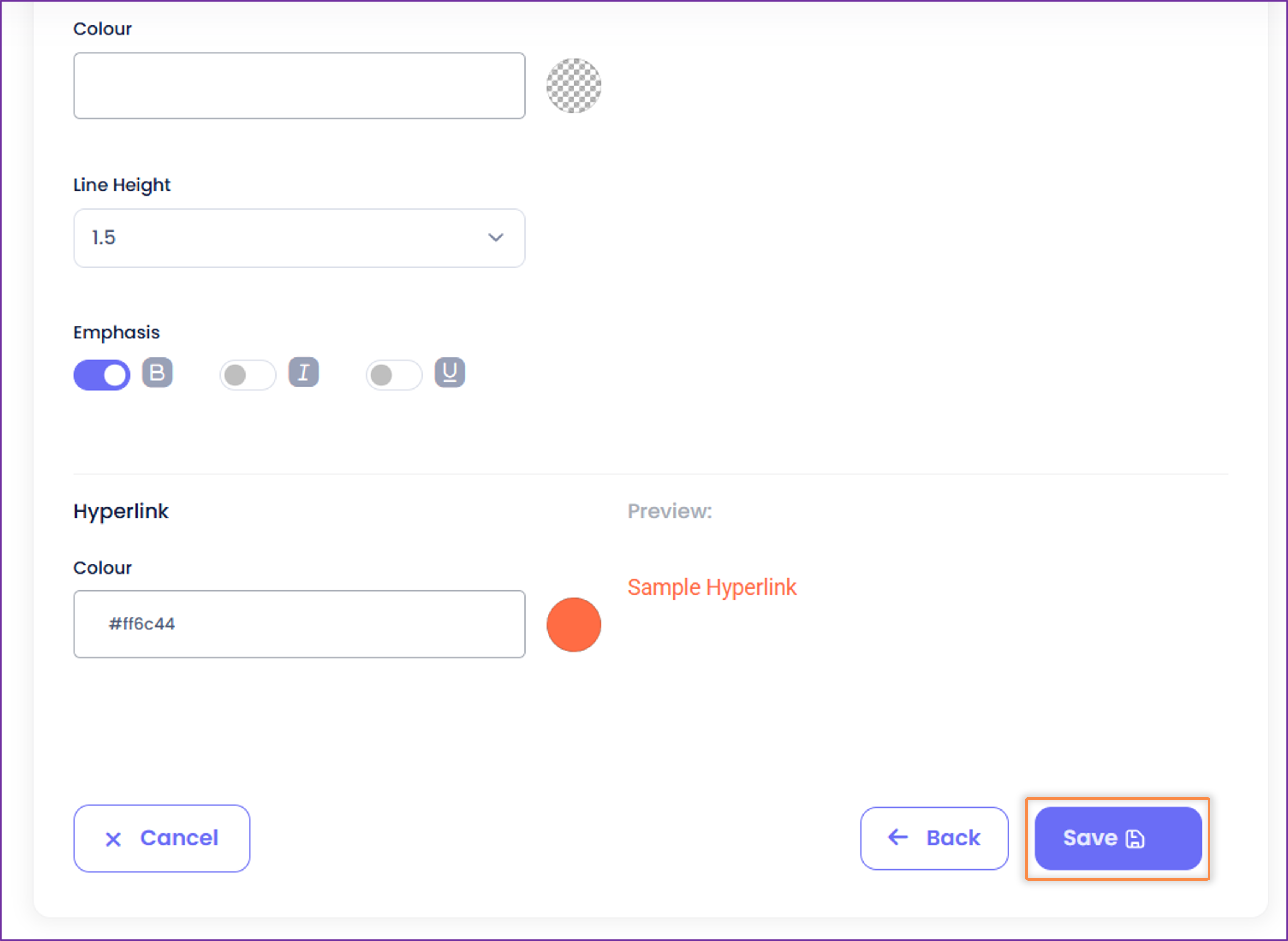
Task: Enable the italic emphasis toggle
Action: point(248,375)
